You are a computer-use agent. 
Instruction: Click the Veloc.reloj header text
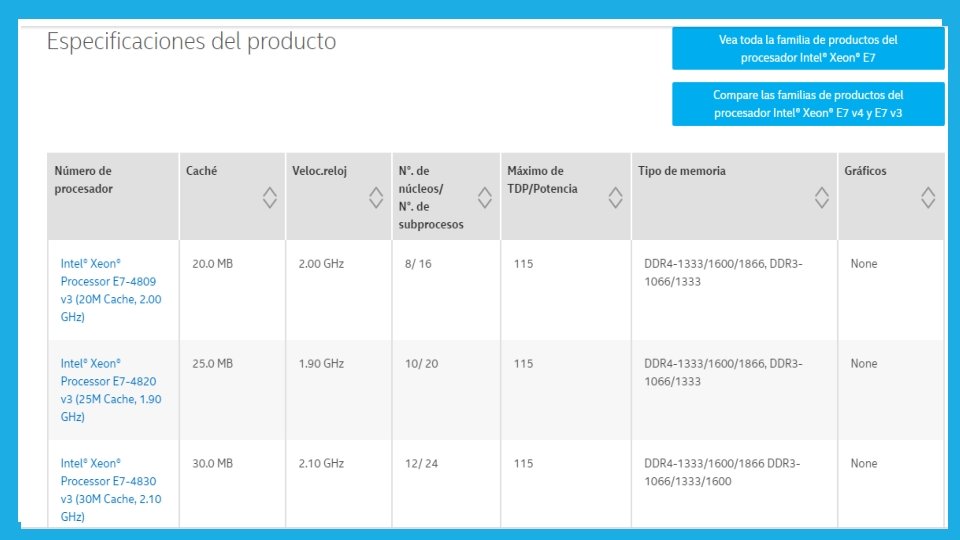(320, 171)
